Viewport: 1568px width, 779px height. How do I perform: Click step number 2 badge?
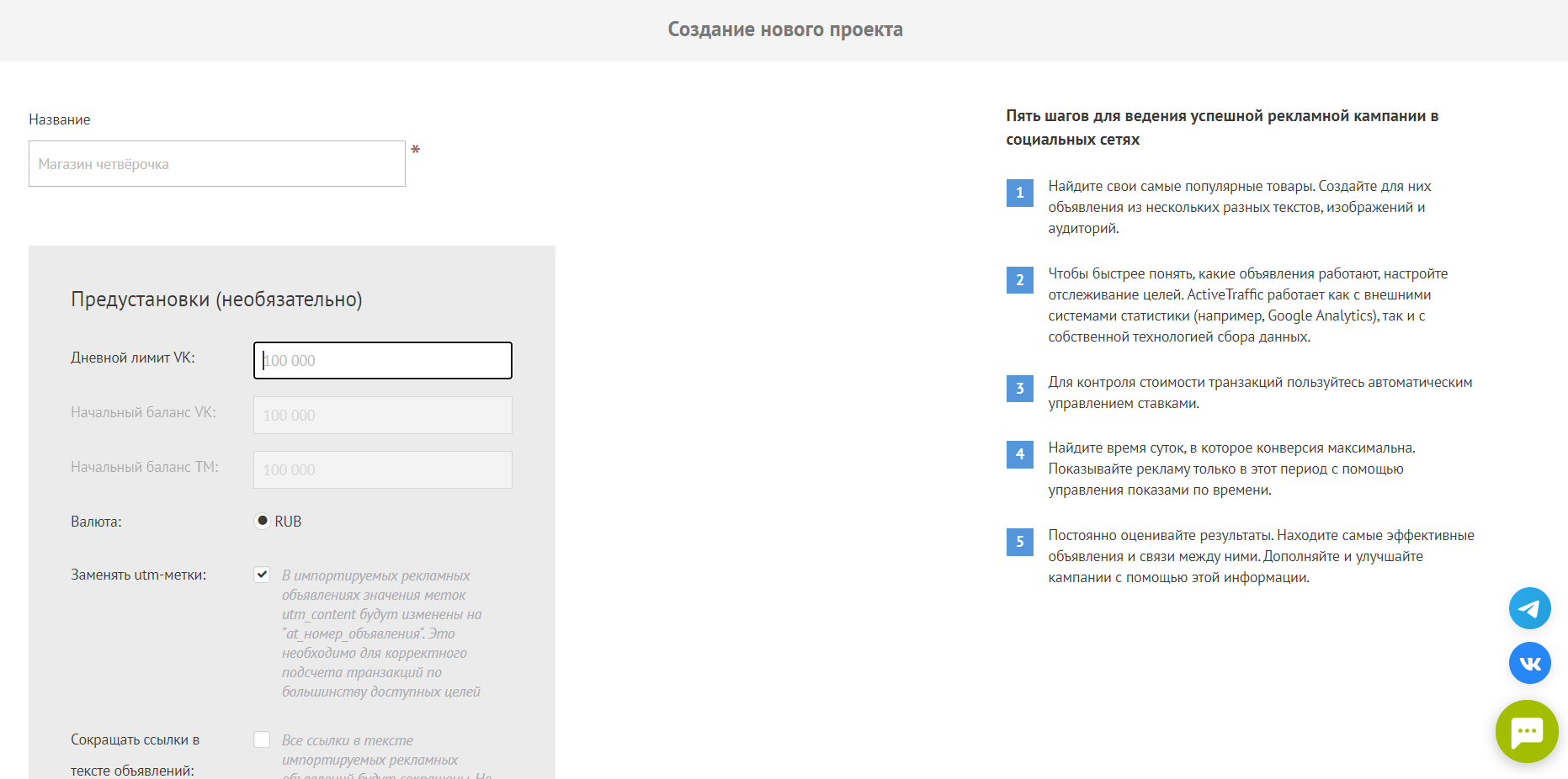pyautogui.click(x=1019, y=280)
